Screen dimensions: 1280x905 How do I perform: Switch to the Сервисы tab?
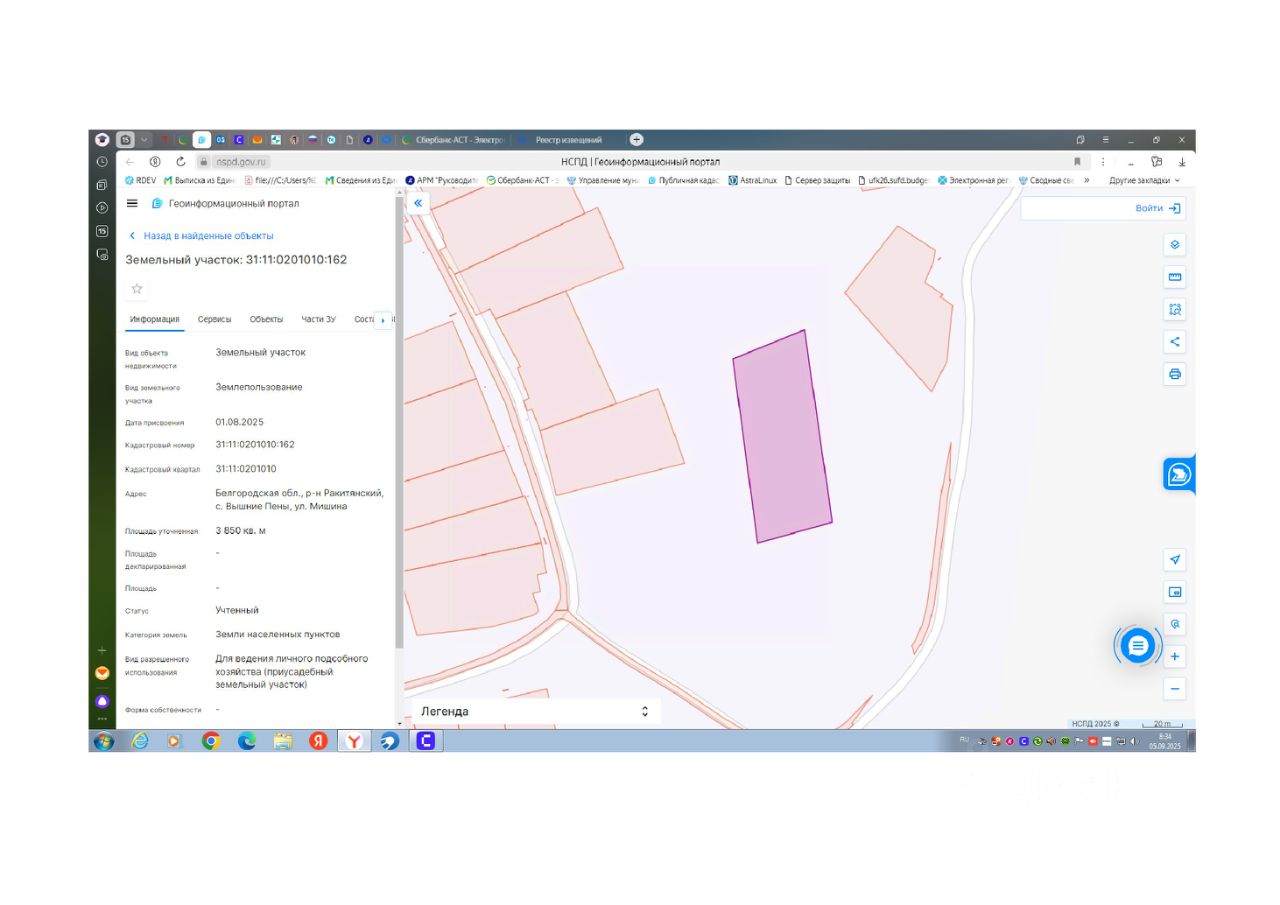(214, 319)
